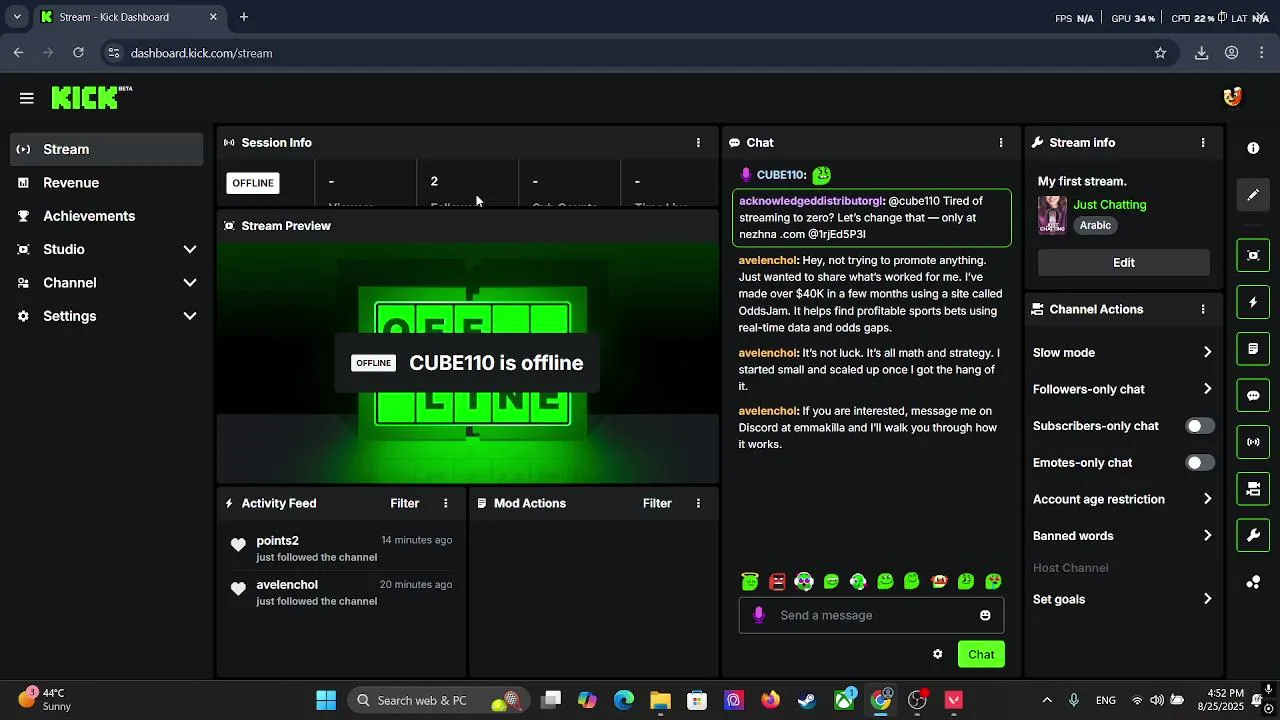Toggle the Activity Feed lightning icon in right rail
Viewport: 1280px width, 720px height.
(x=1253, y=302)
